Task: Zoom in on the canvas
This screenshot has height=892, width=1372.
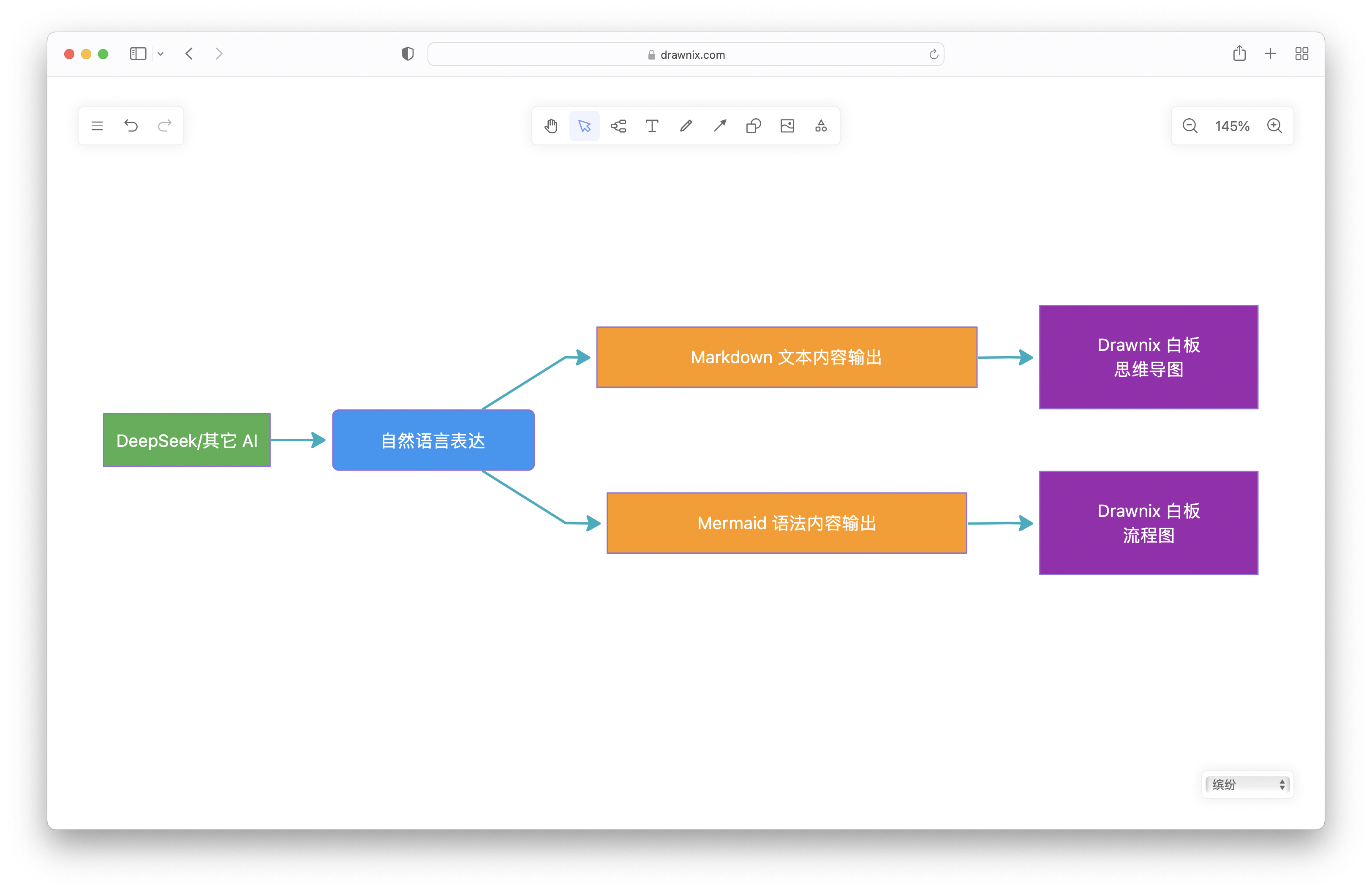Action: [1274, 125]
